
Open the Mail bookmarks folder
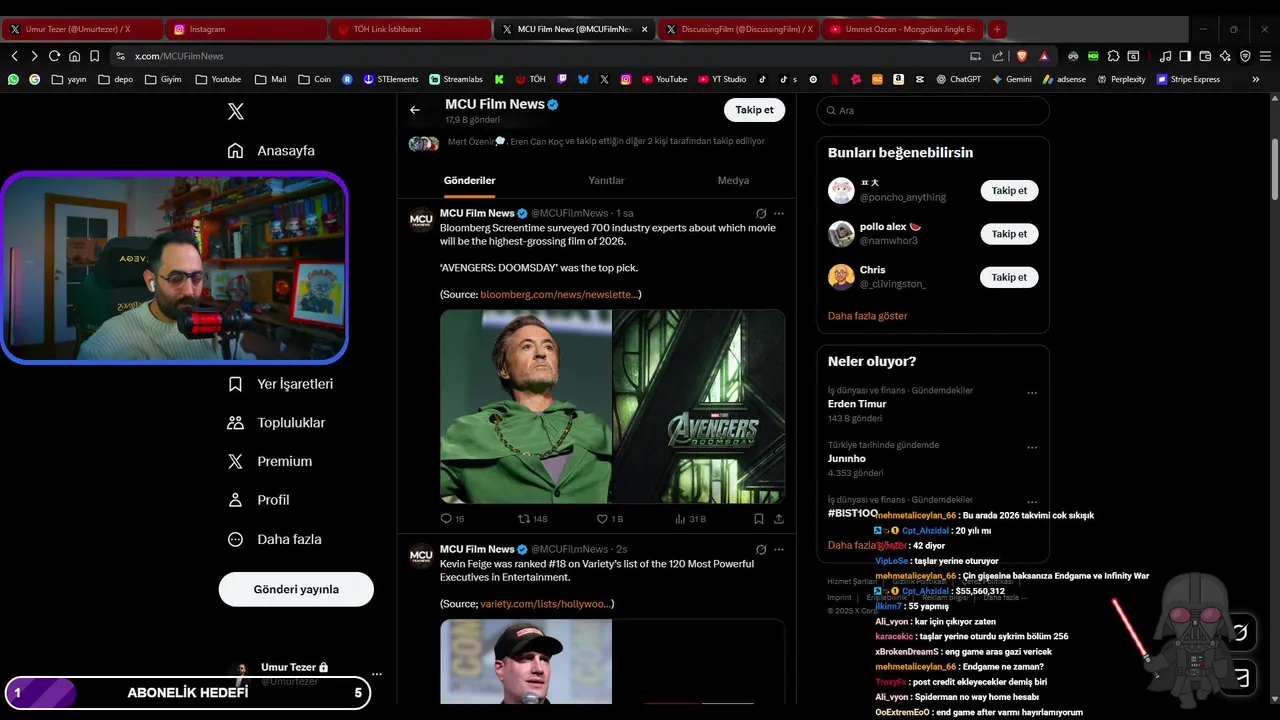click(270, 79)
